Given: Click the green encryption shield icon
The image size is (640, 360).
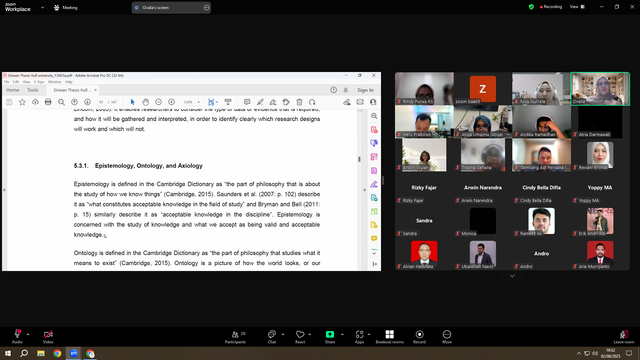Looking at the screenshot, I should coord(531,7).
